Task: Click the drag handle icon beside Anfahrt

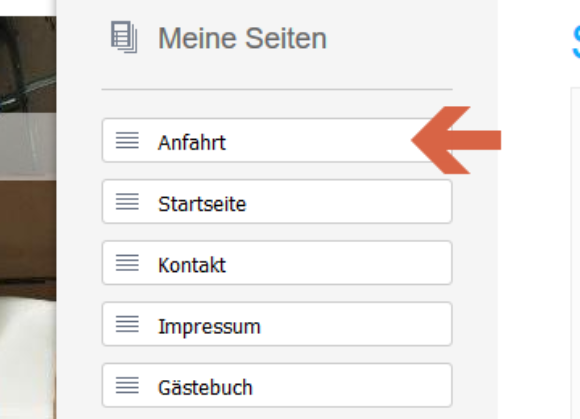Action: pos(127,141)
